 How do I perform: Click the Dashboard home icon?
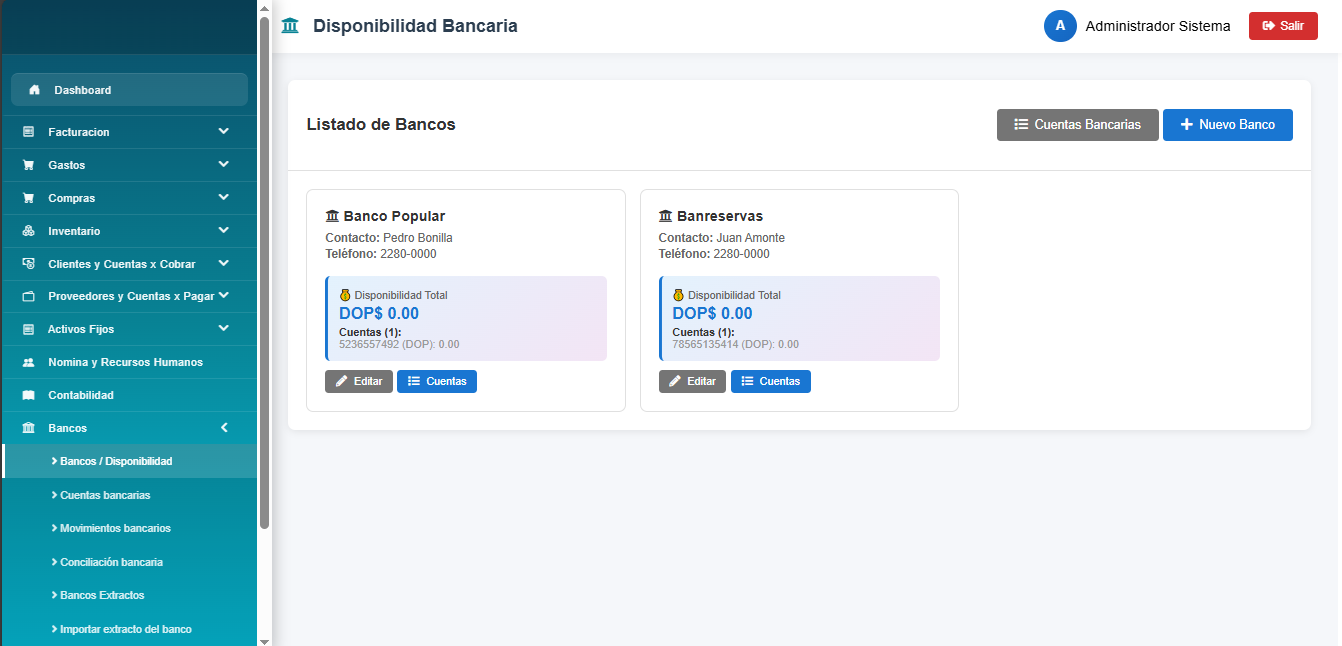pos(34,90)
